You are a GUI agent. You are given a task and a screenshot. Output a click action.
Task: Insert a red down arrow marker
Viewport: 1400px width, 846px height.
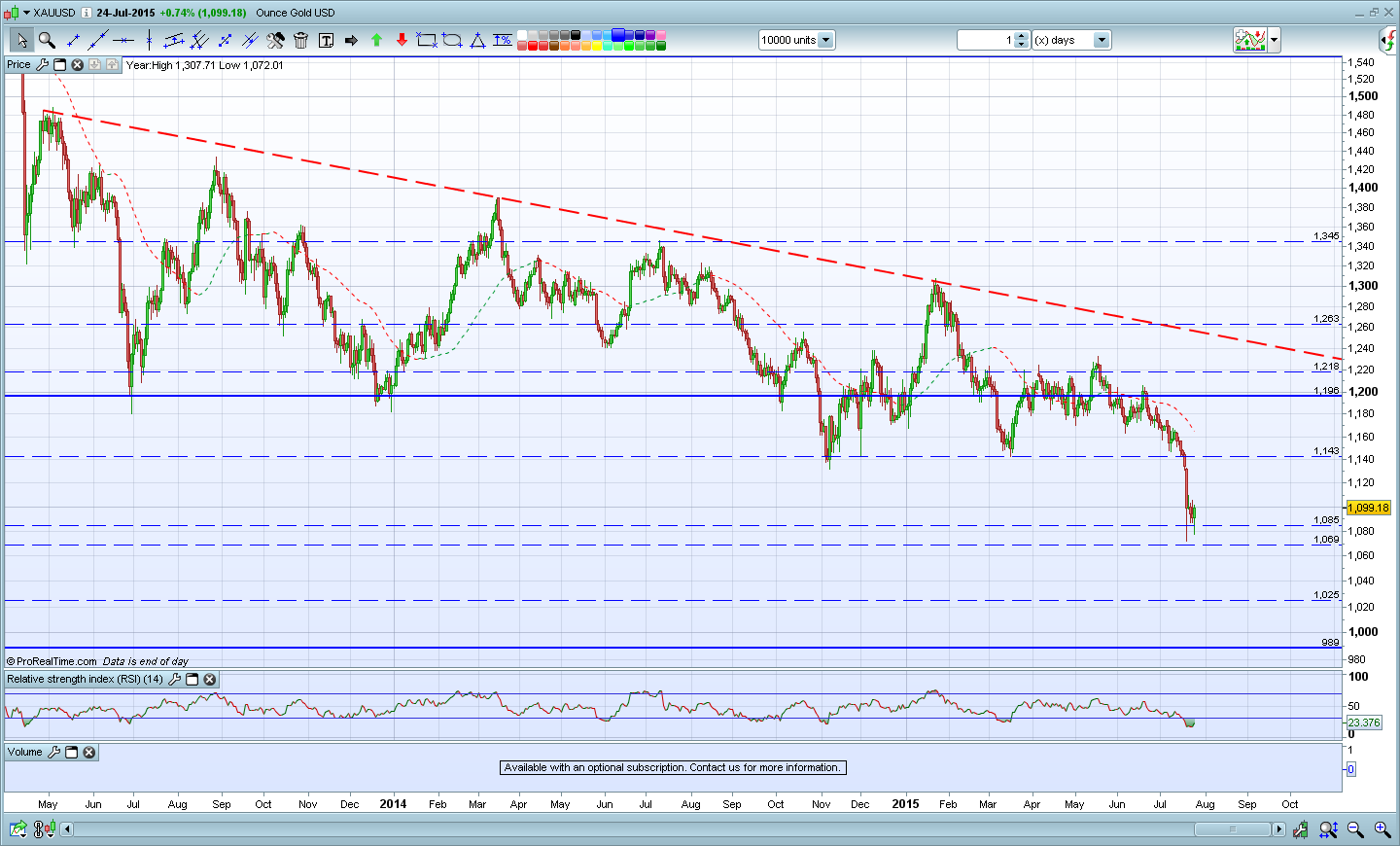point(402,40)
